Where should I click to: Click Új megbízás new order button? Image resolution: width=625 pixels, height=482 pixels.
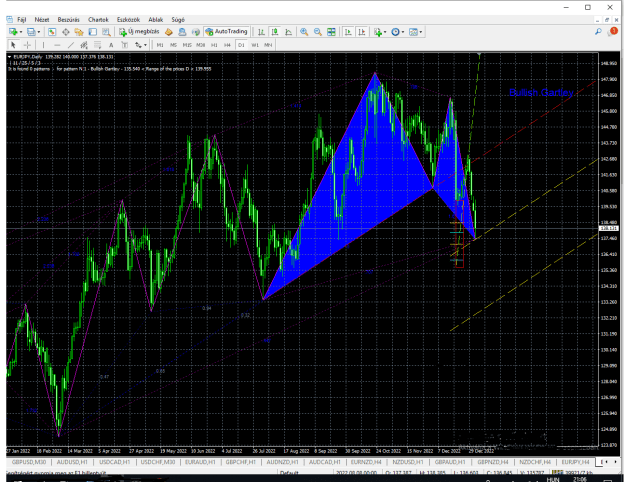[x=139, y=31]
